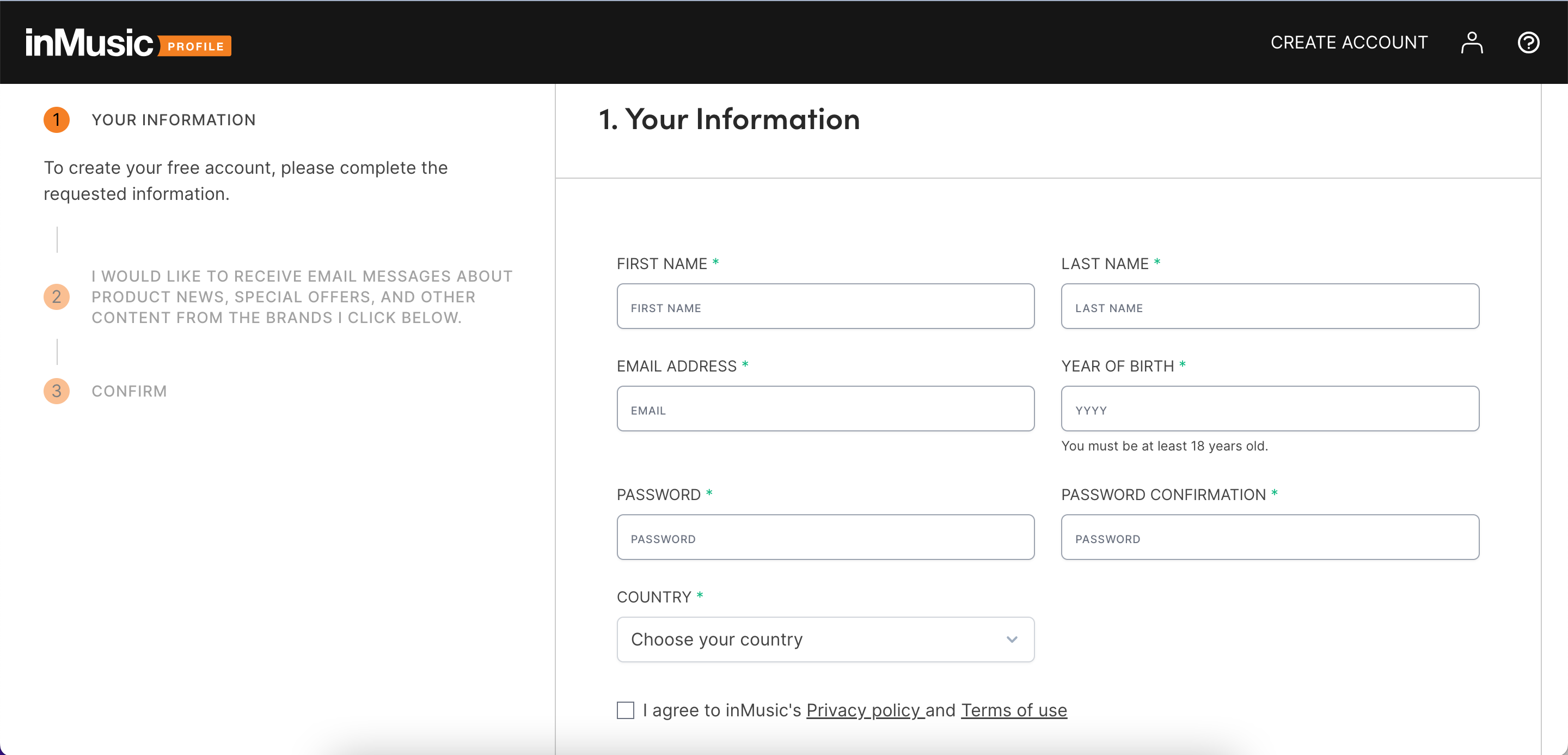This screenshot has height=755, width=1568.
Task: Check the privacy policy agreement box
Action: (625, 710)
